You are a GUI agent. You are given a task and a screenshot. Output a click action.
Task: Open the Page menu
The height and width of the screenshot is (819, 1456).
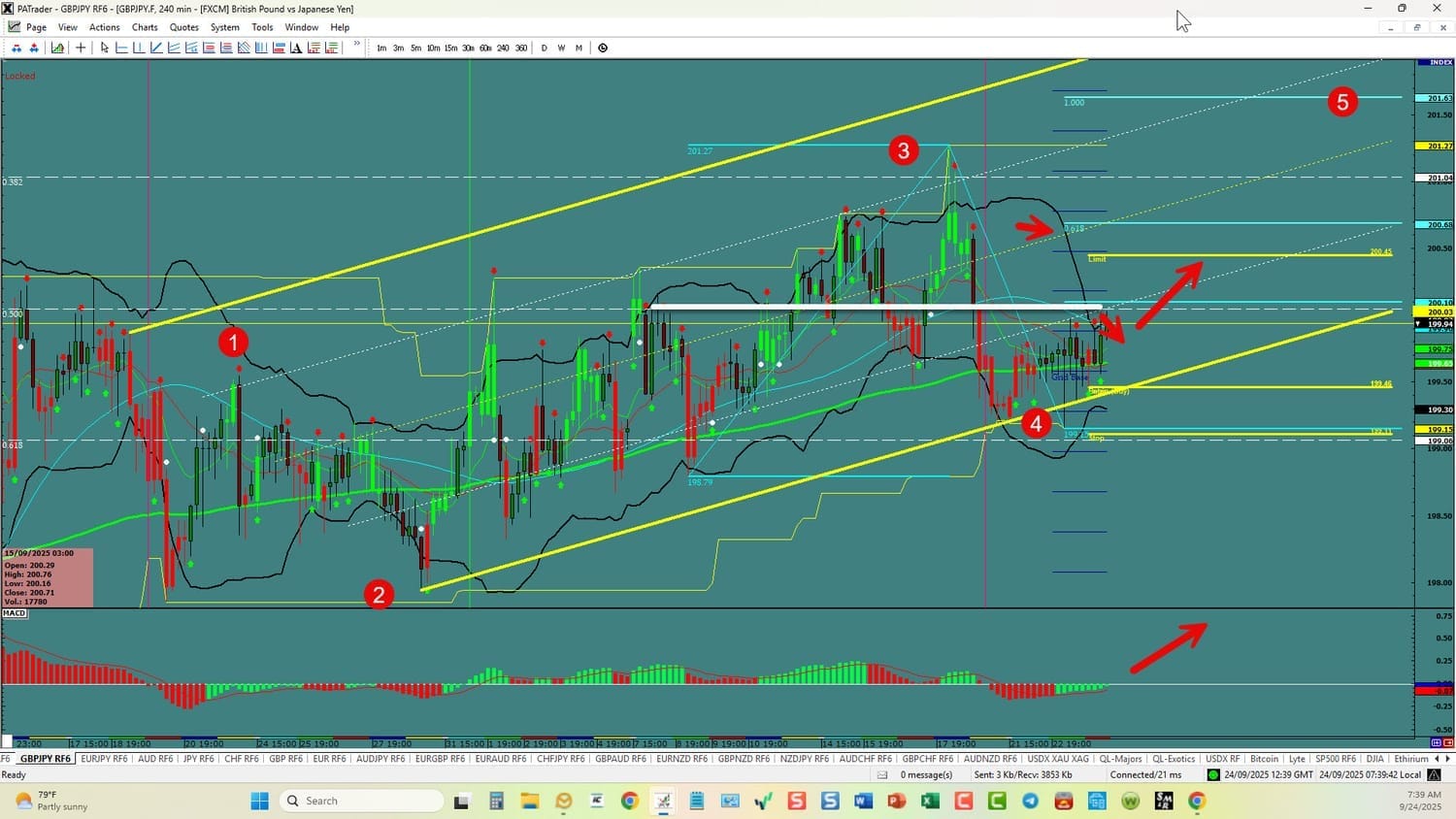pyautogui.click(x=36, y=27)
